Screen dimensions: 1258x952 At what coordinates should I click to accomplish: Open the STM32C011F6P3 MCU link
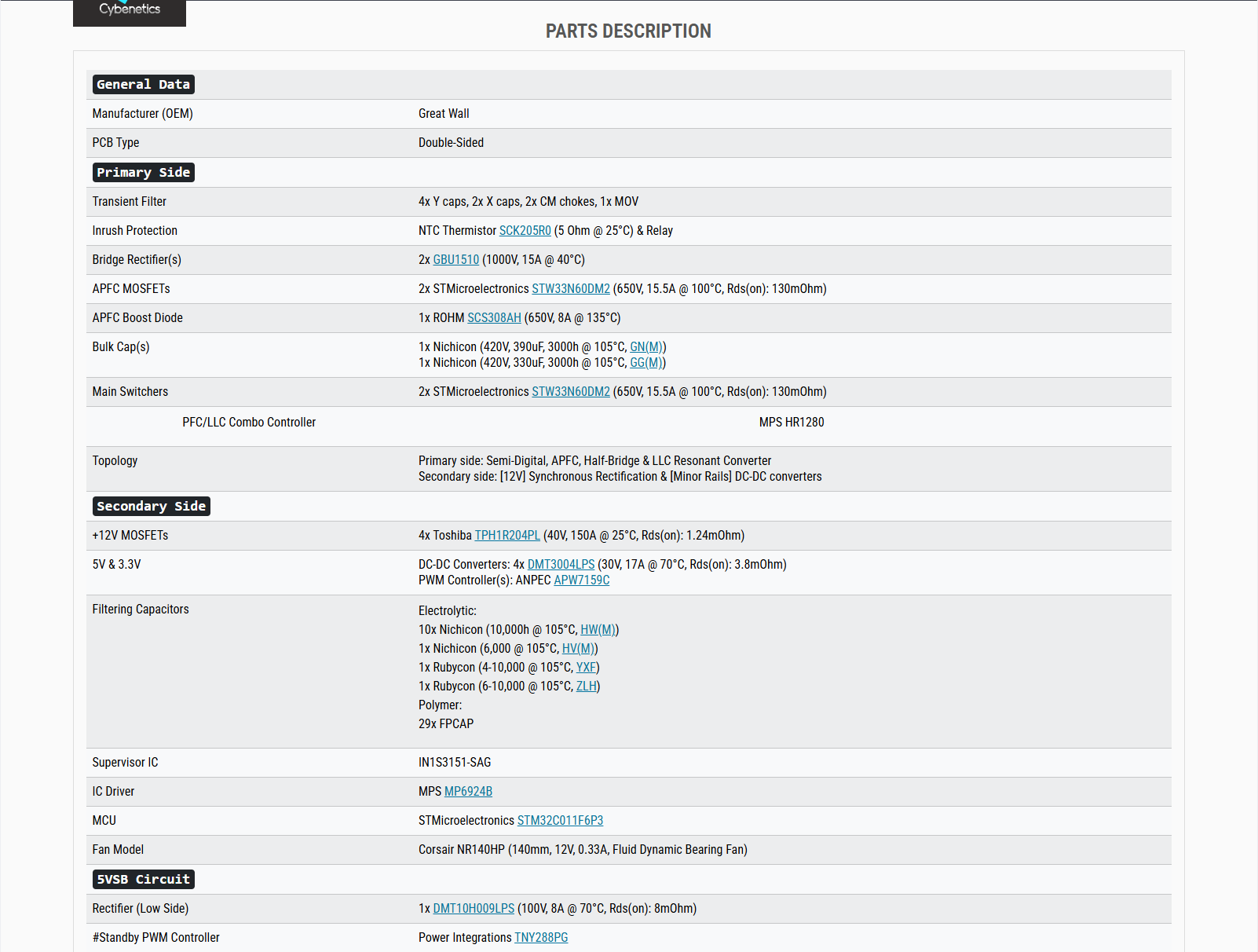point(560,821)
